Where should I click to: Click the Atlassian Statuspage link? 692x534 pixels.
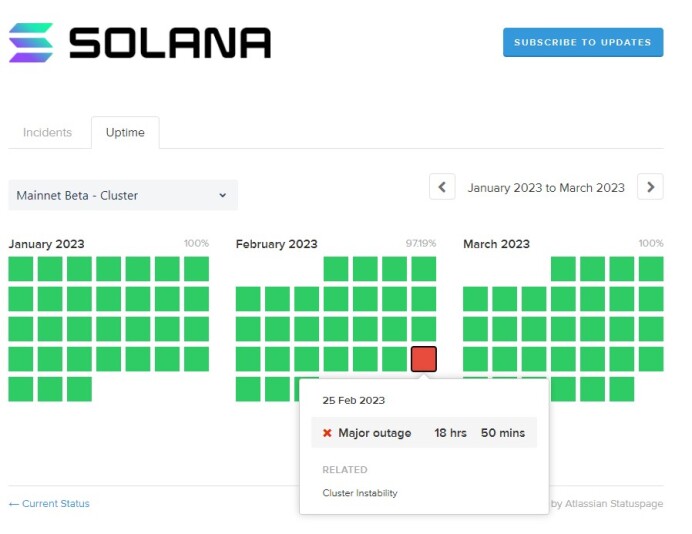607,504
